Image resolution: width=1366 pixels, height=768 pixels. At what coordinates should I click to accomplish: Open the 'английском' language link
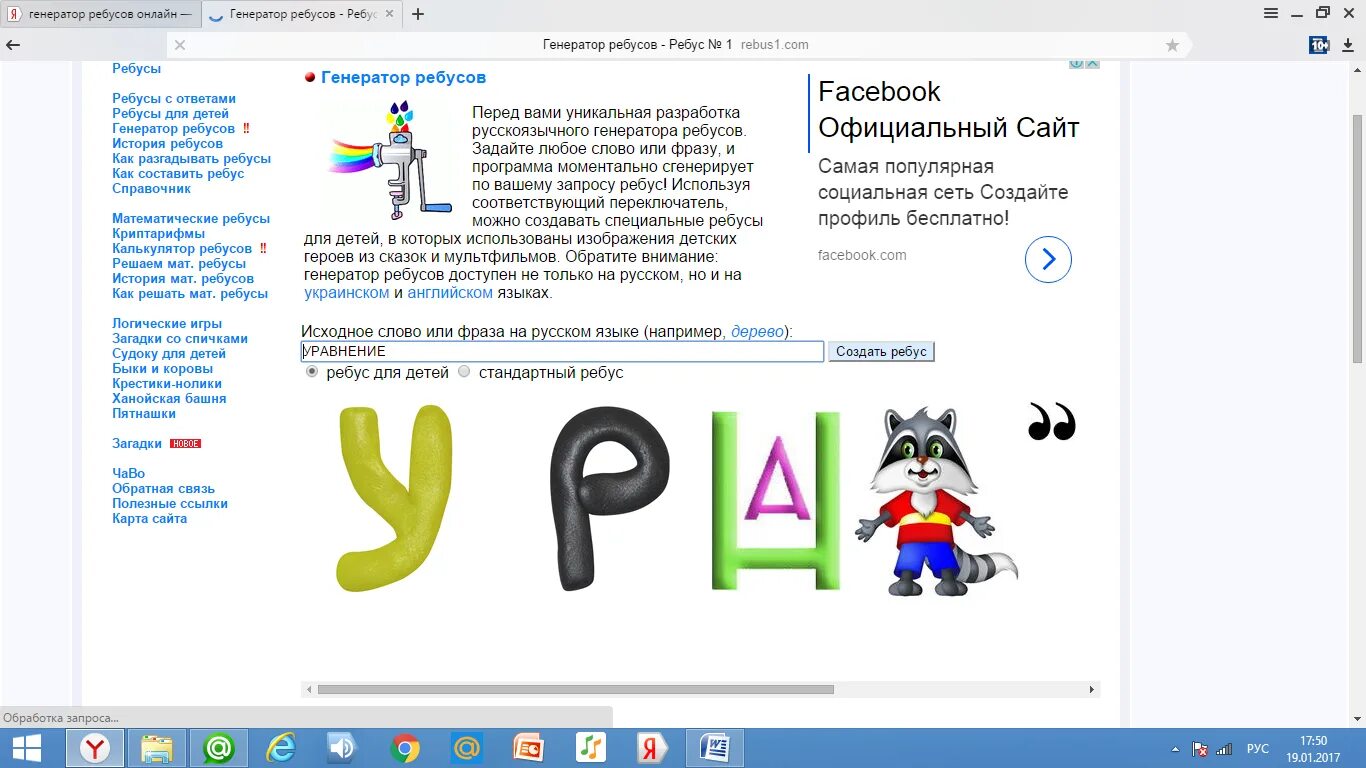click(x=450, y=293)
